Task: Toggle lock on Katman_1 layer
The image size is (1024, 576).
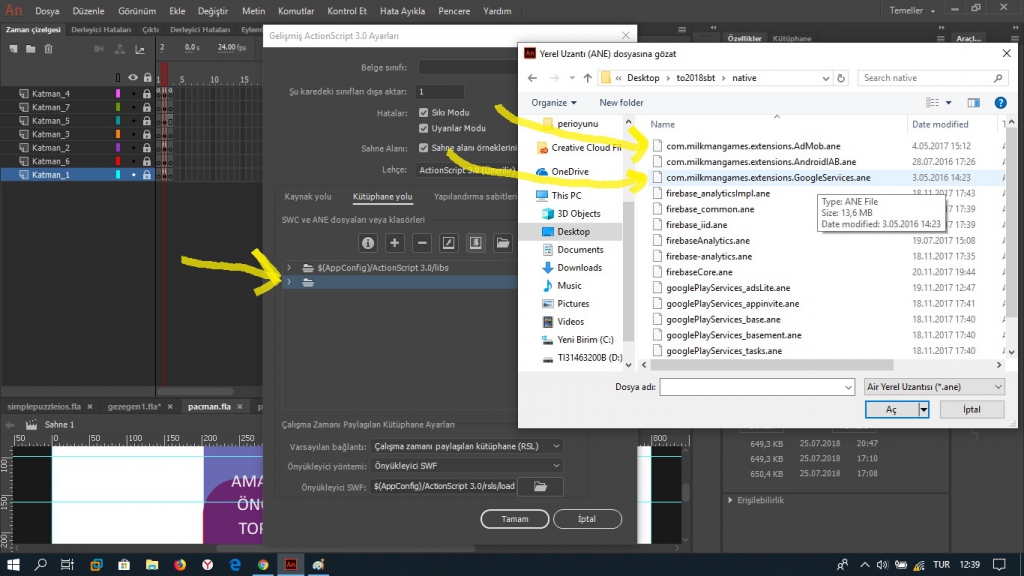Action: point(147,175)
